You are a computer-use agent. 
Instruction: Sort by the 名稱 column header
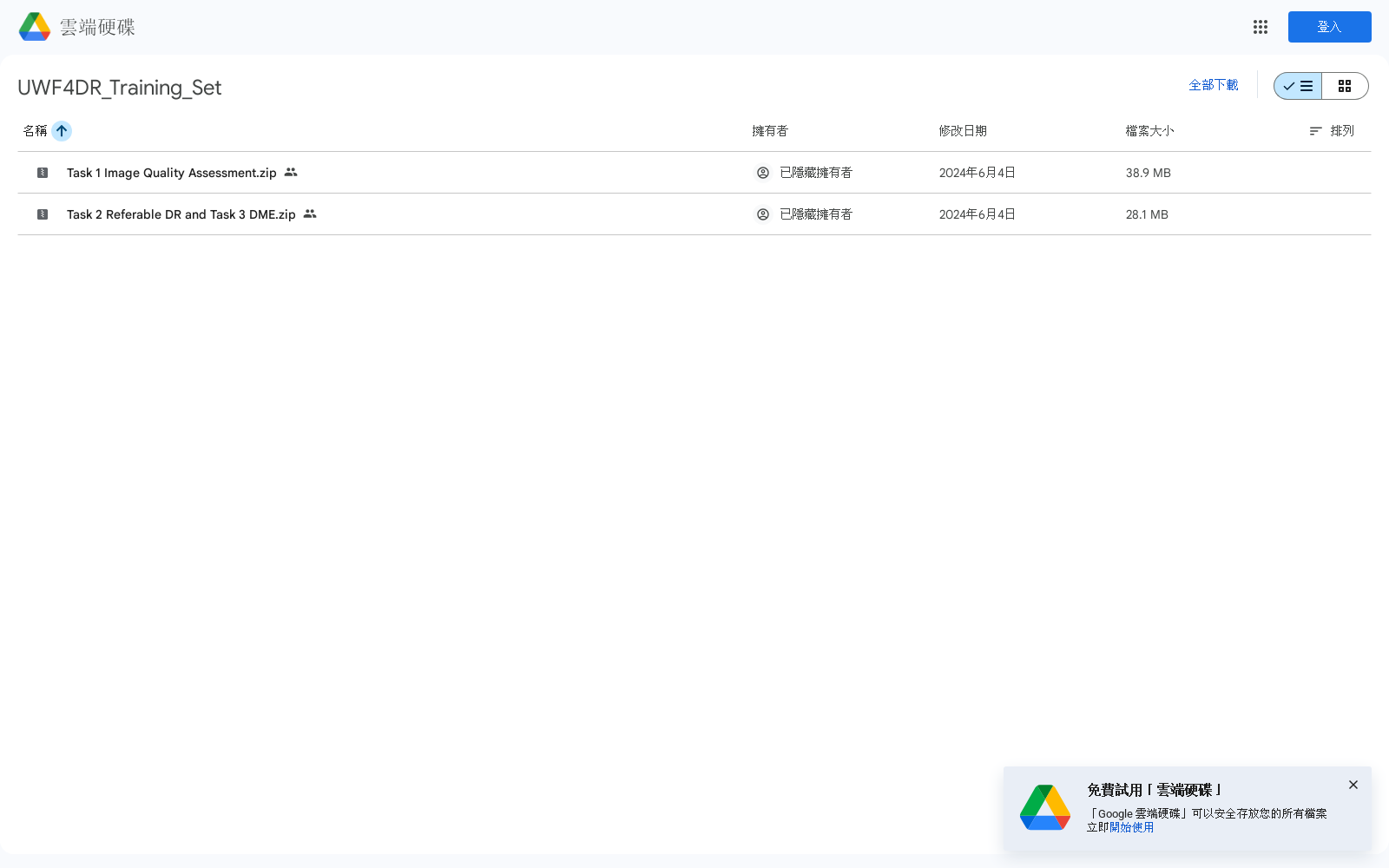[35, 131]
